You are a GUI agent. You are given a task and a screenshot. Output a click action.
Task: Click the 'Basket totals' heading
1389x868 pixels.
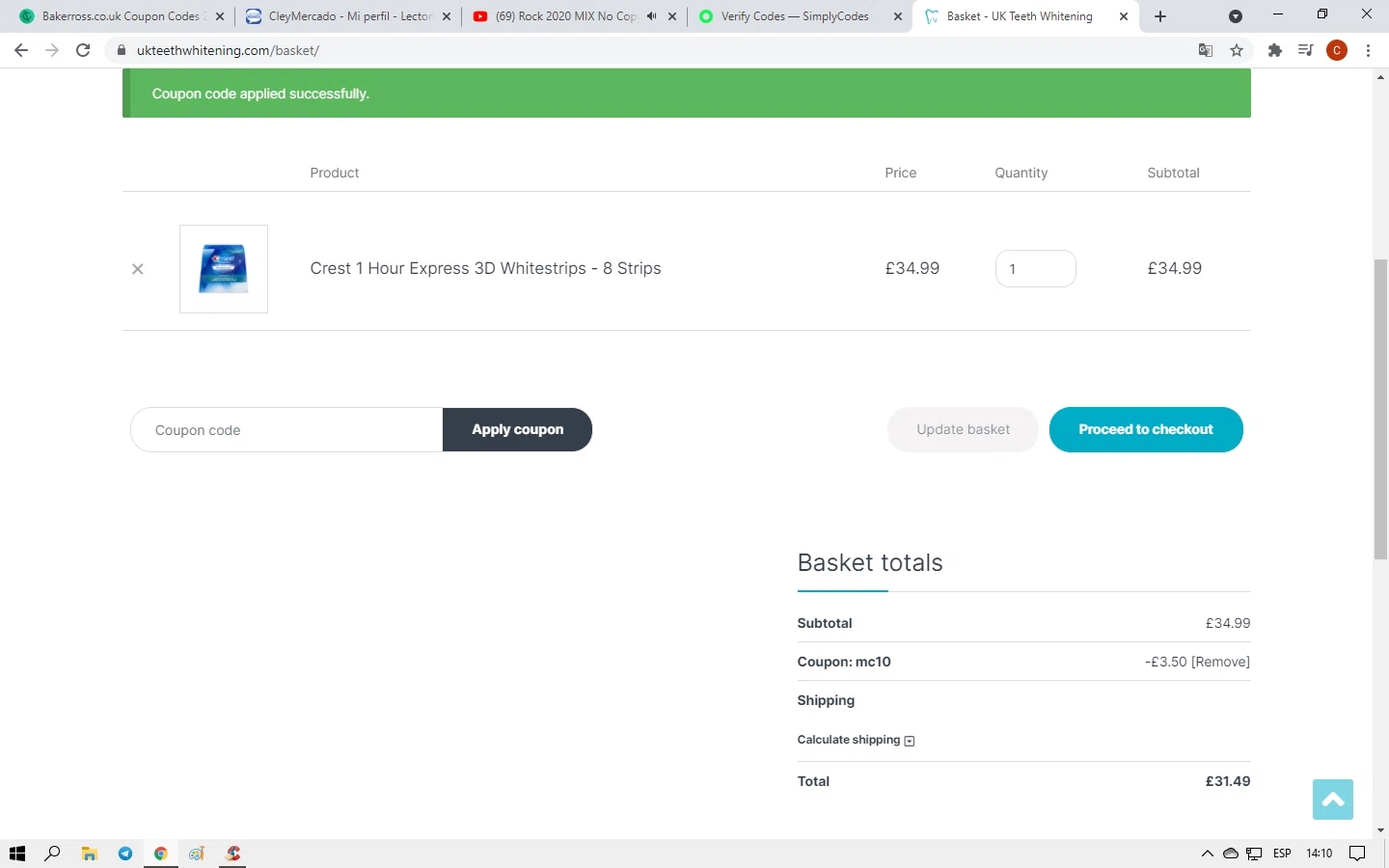click(870, 563)
